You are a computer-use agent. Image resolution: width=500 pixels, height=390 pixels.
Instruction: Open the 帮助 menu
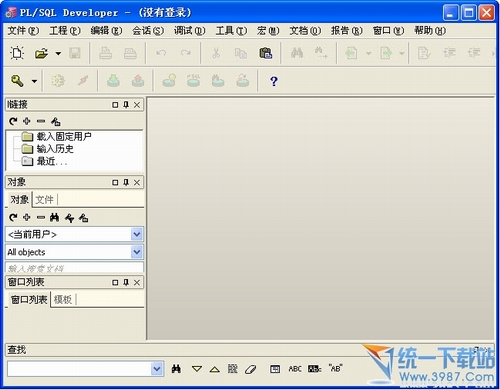430,31
